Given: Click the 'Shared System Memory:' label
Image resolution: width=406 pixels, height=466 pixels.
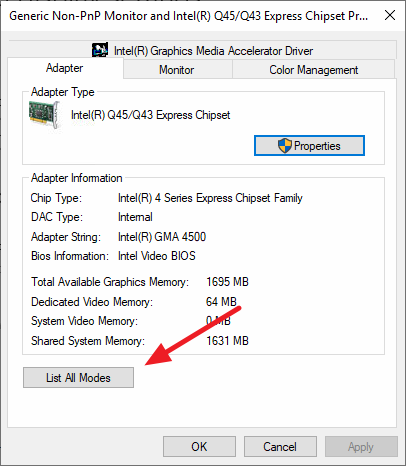Looking at the screenshot, I should (x=88, y=341).
